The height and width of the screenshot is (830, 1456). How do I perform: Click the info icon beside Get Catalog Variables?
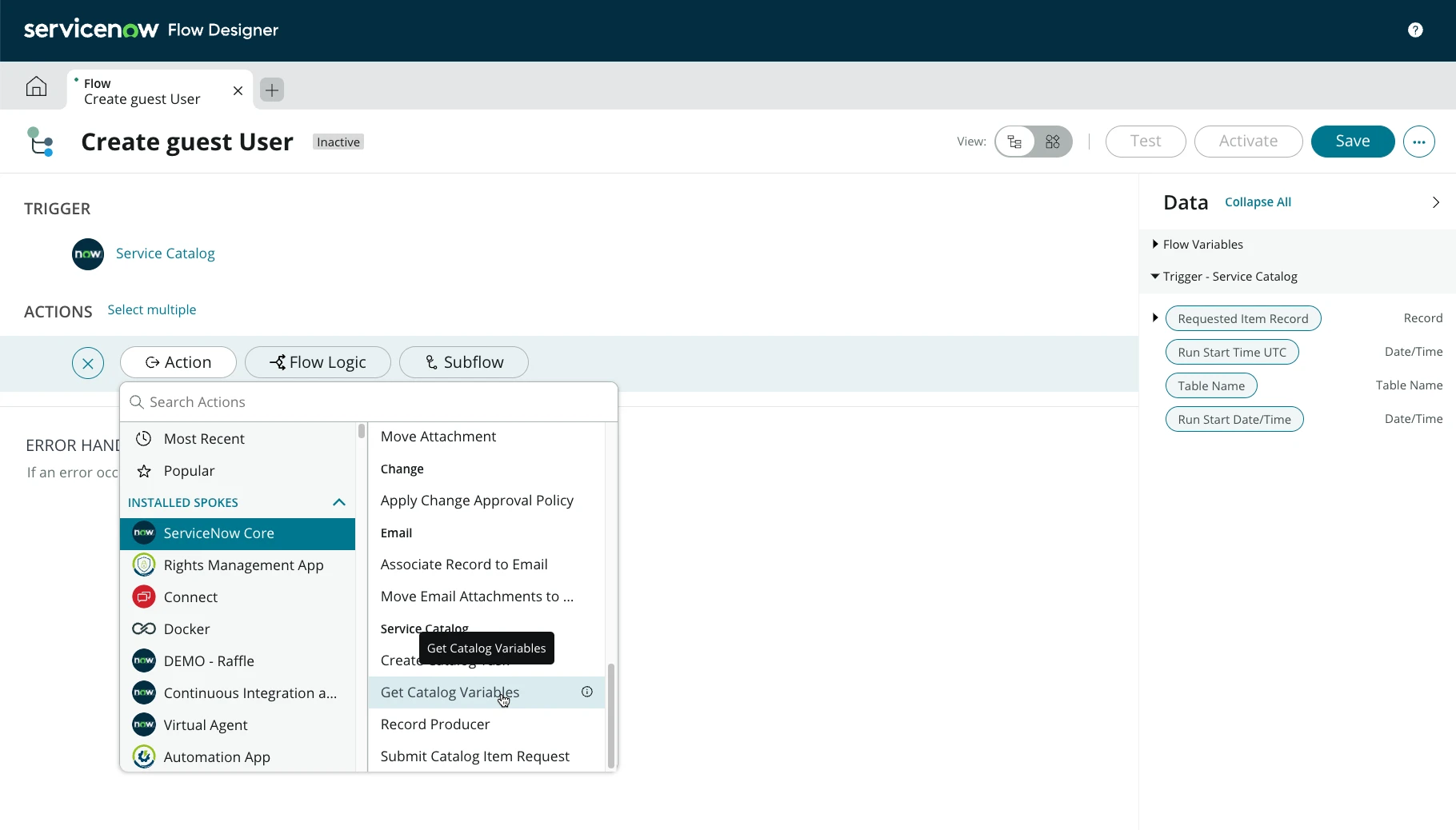(x=587, y=692)
